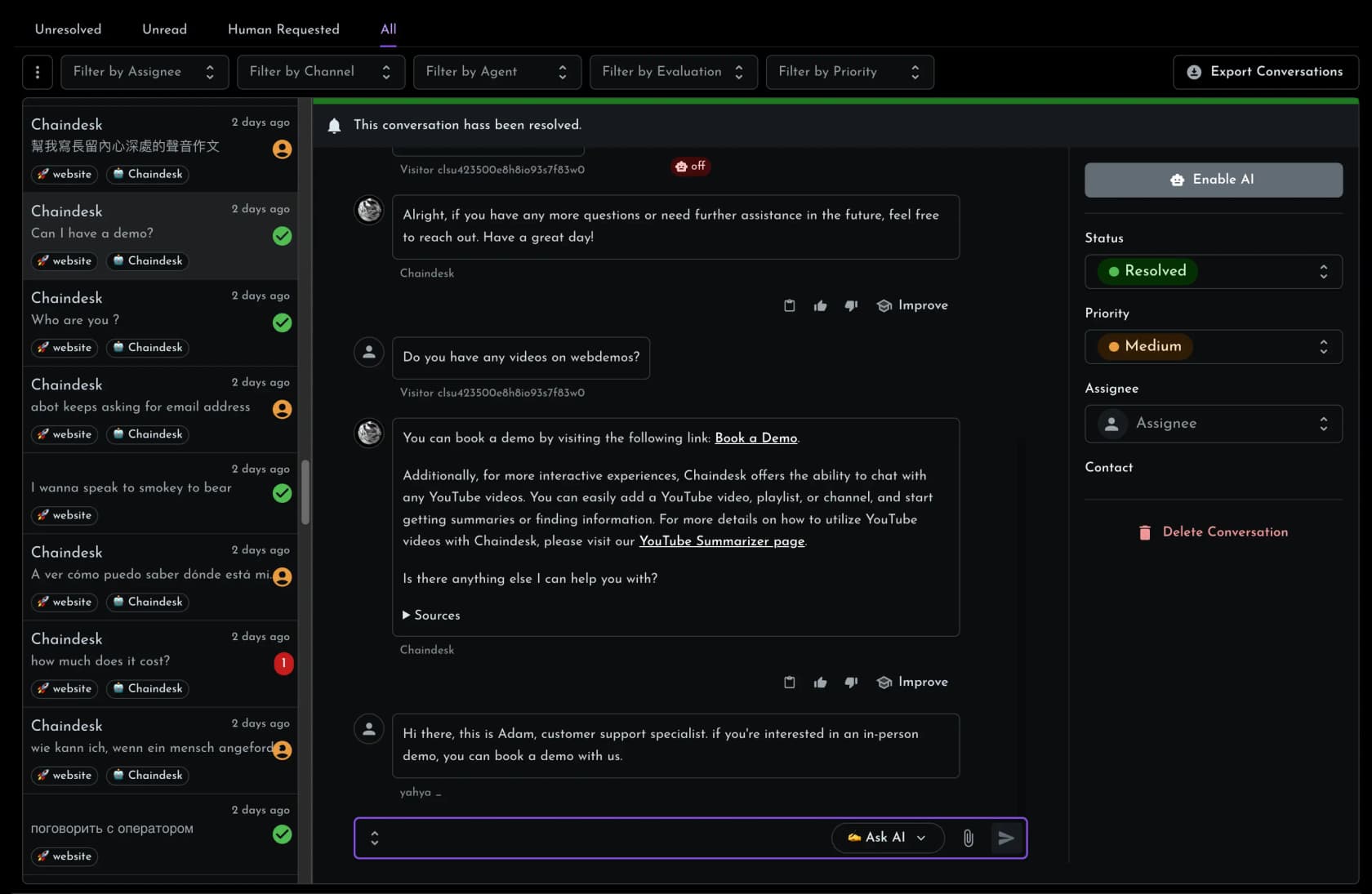The width and height of the screenshot is (1372, 894).
Task: Improve the 'Alright, if you have' reply
Action: (912, 305)
